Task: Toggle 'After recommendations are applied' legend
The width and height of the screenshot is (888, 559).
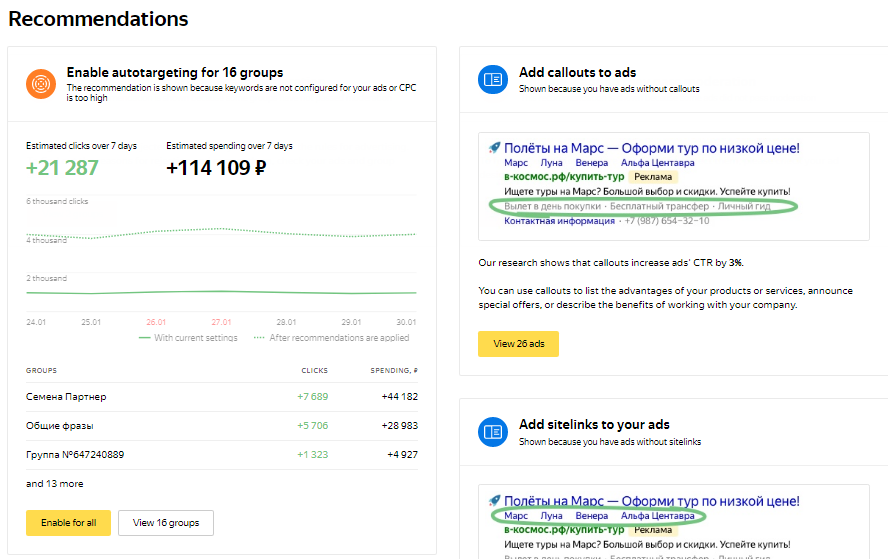Action: click(x=334, y=338)
